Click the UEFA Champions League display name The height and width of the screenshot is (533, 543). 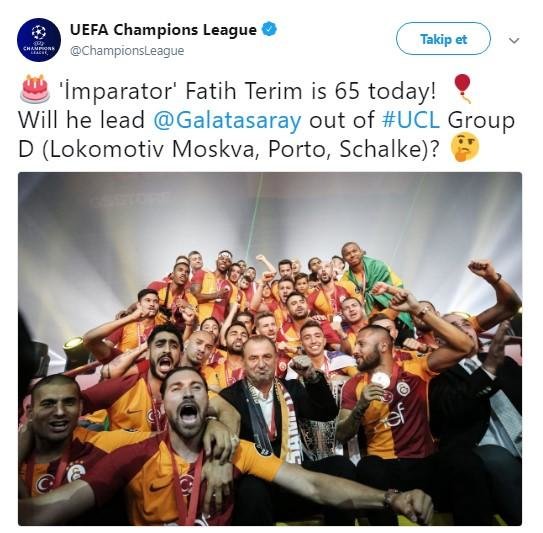(163, 30)
